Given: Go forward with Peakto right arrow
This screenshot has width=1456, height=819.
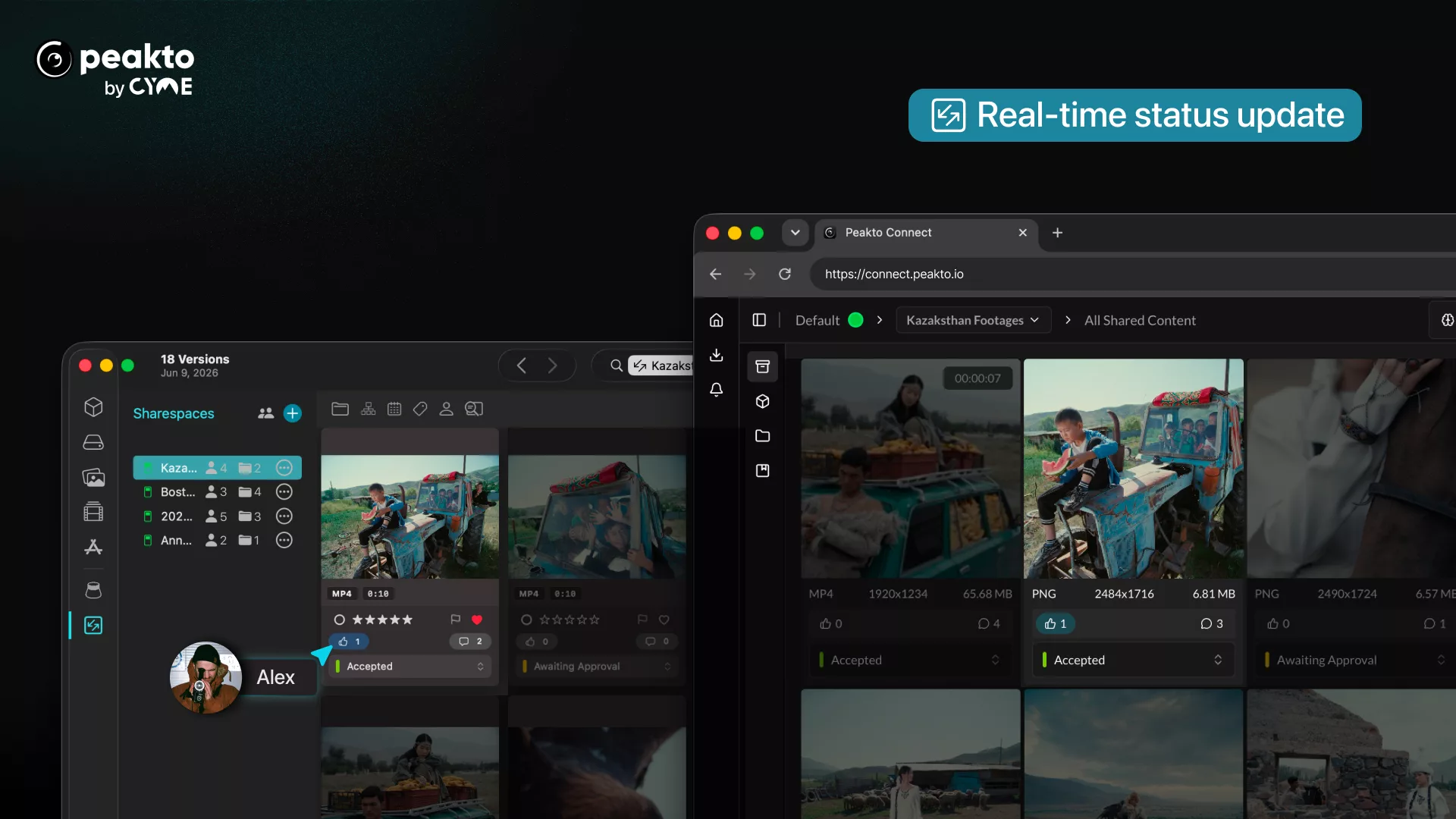Looking at the screenshot, I should (553, 366).
